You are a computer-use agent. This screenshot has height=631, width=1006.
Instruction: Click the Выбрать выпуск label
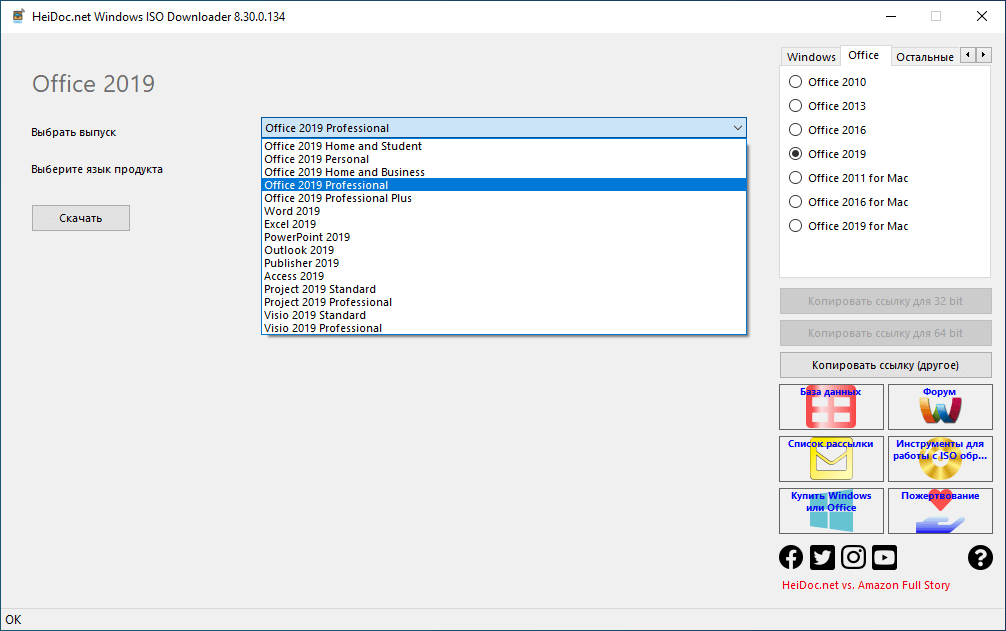click(74, 132)
